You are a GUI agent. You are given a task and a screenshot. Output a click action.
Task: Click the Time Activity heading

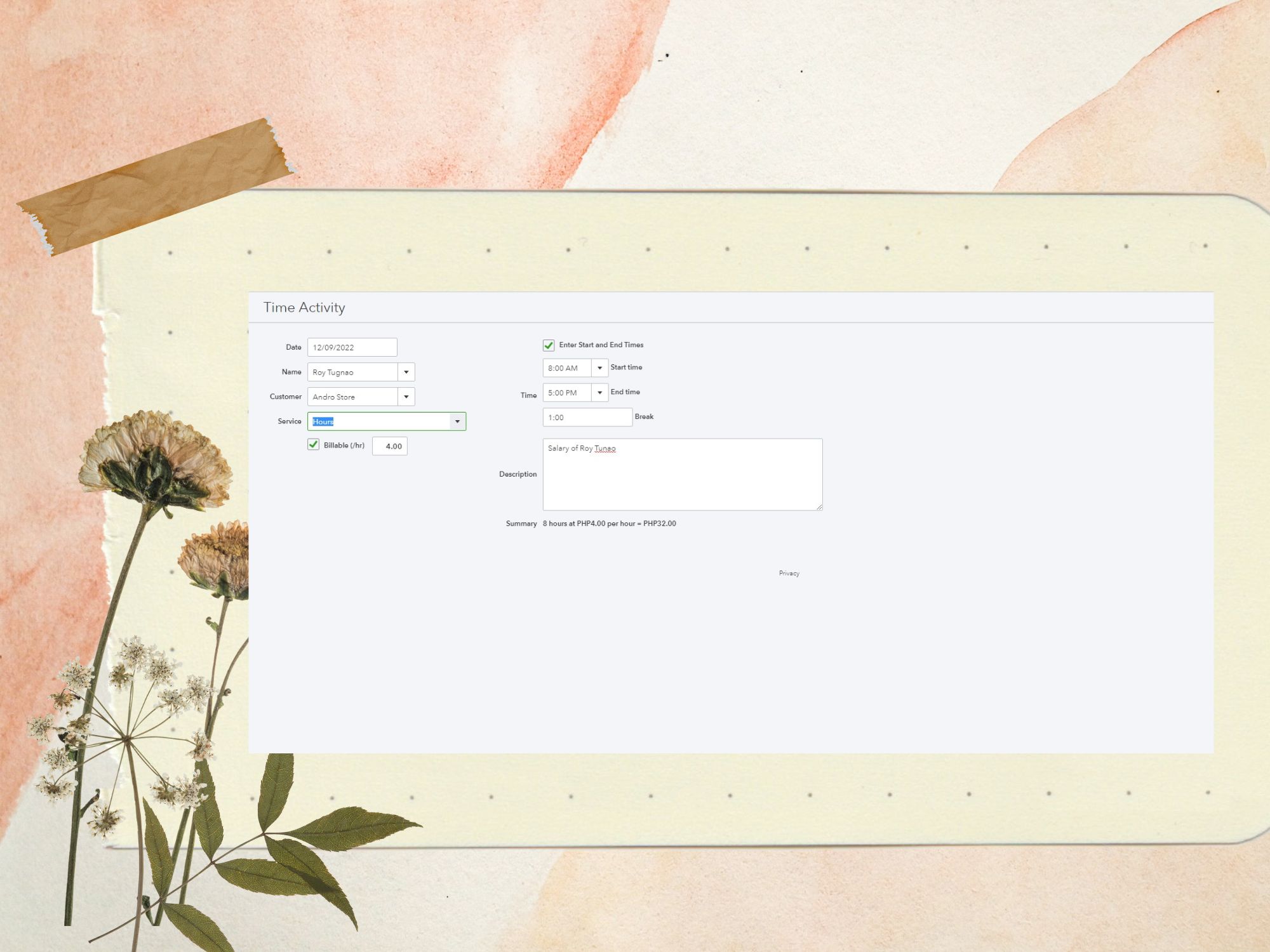coord(304,307)
